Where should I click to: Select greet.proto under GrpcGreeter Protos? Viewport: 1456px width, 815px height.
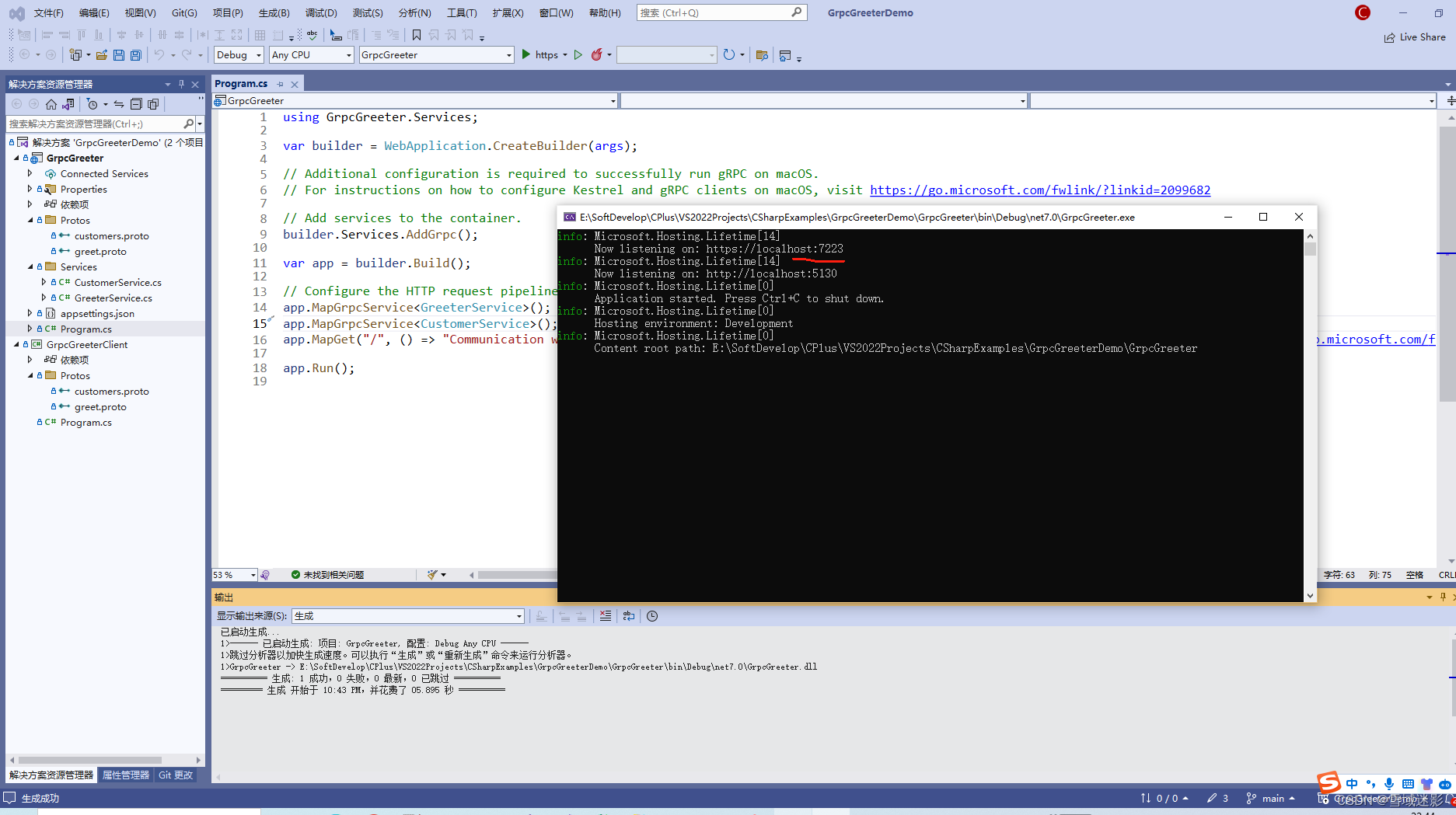tap(100, 252)
